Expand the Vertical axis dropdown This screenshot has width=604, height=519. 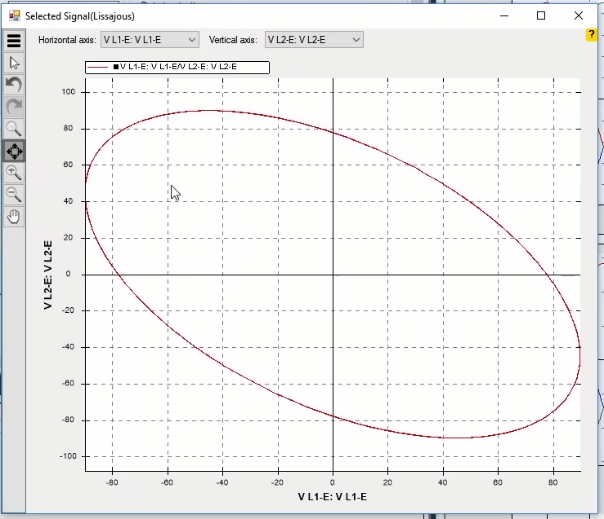pyautogui.click(x=313, y=40)
